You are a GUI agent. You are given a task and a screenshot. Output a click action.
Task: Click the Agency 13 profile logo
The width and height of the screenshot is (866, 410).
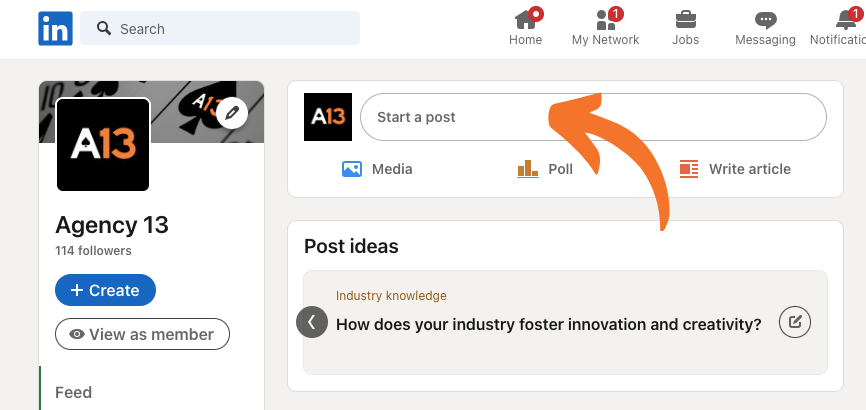[103, 145]
